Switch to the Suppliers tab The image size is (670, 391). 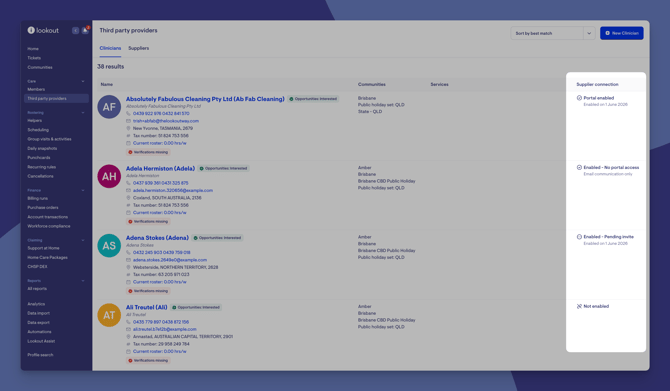138,48
